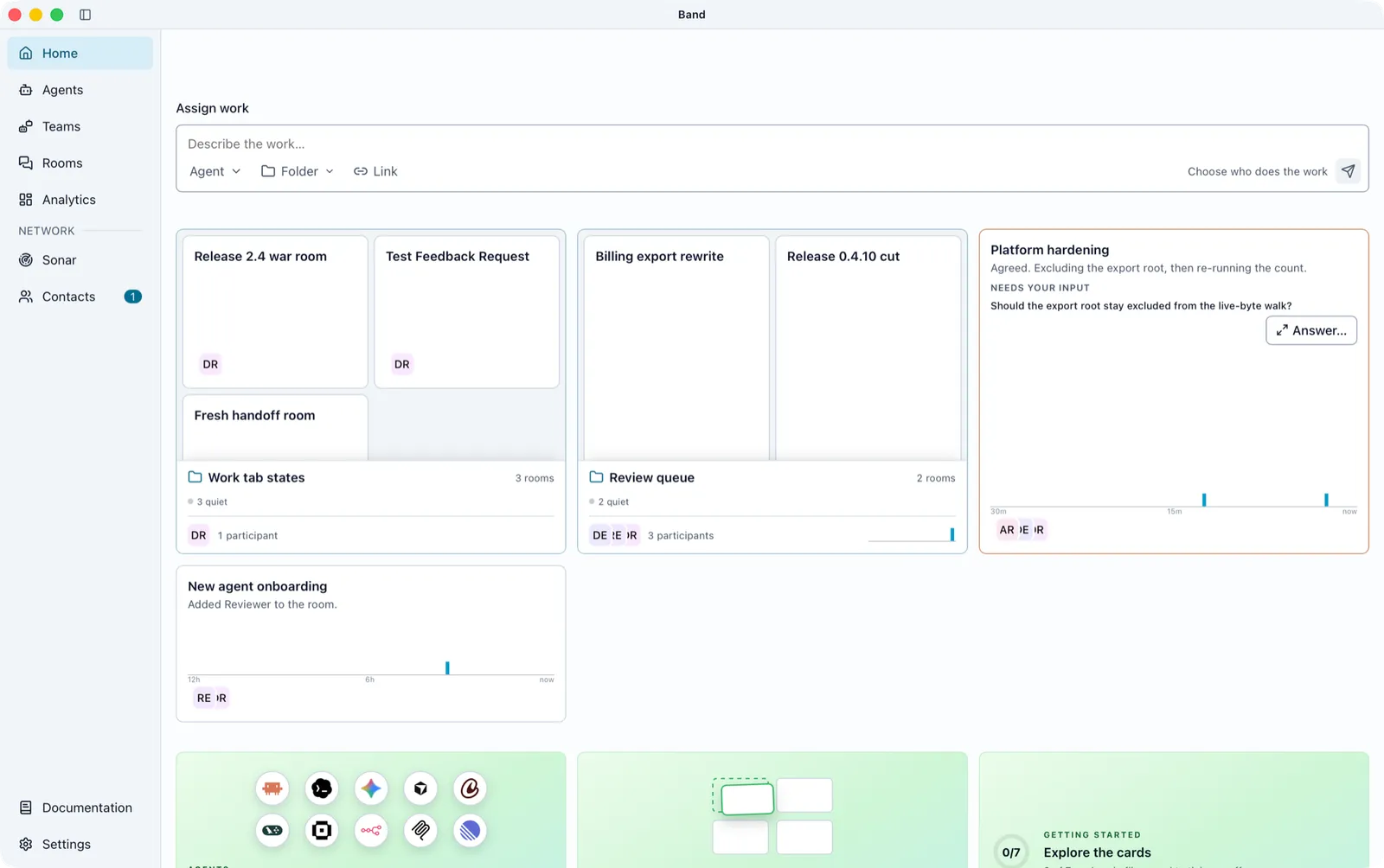Click the pink branching nodes agent icon
Image resolution: width=1384 pixels, height=868 pixels.
click(x=371, y=831)
